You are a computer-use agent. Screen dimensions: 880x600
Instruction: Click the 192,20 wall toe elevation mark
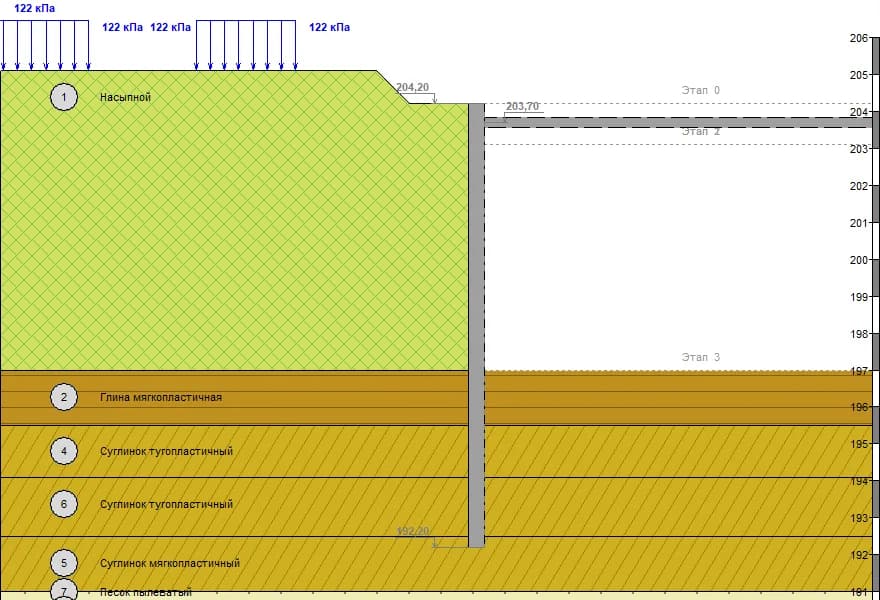pos(412,531)
